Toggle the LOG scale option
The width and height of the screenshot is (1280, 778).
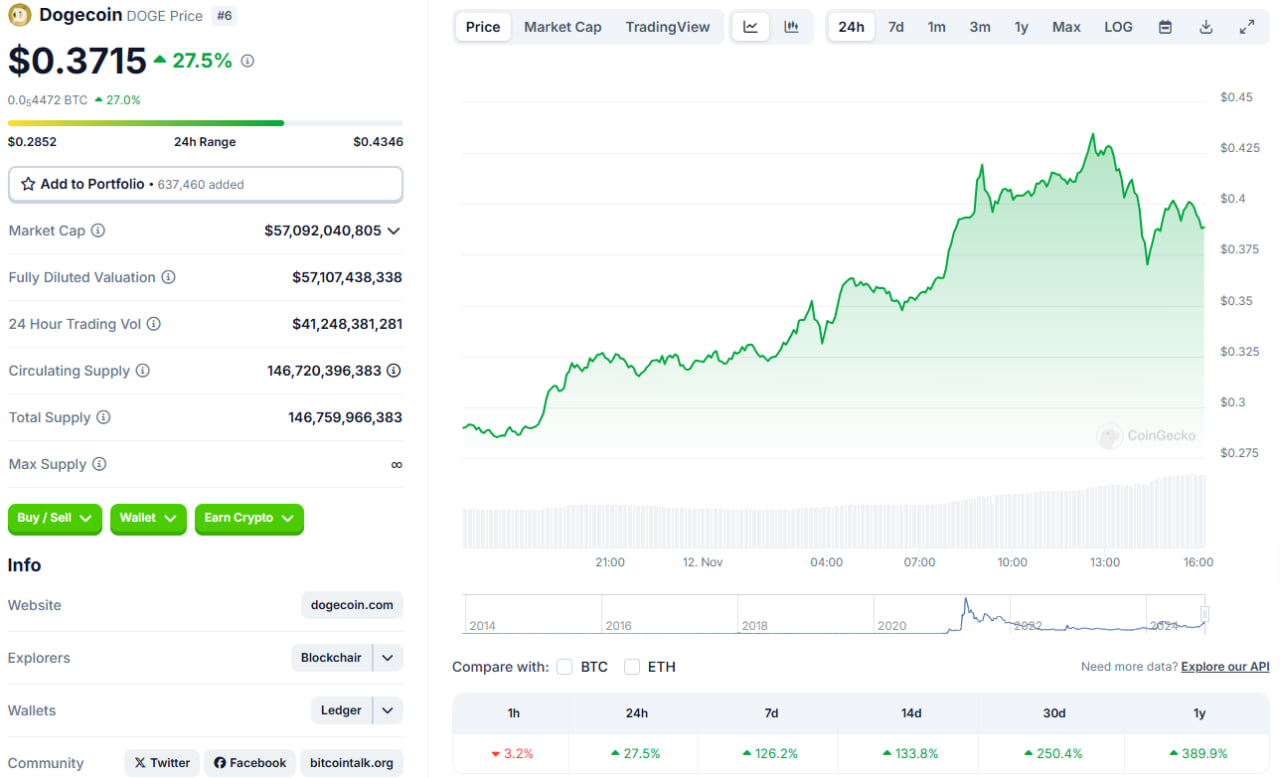point(1118,27)
